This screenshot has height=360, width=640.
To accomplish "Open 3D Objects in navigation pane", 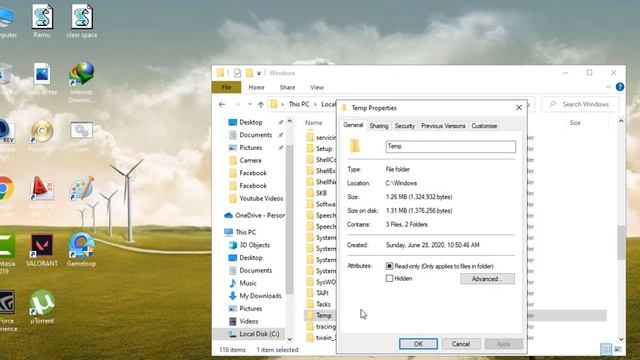I will (x=249, y=245).
